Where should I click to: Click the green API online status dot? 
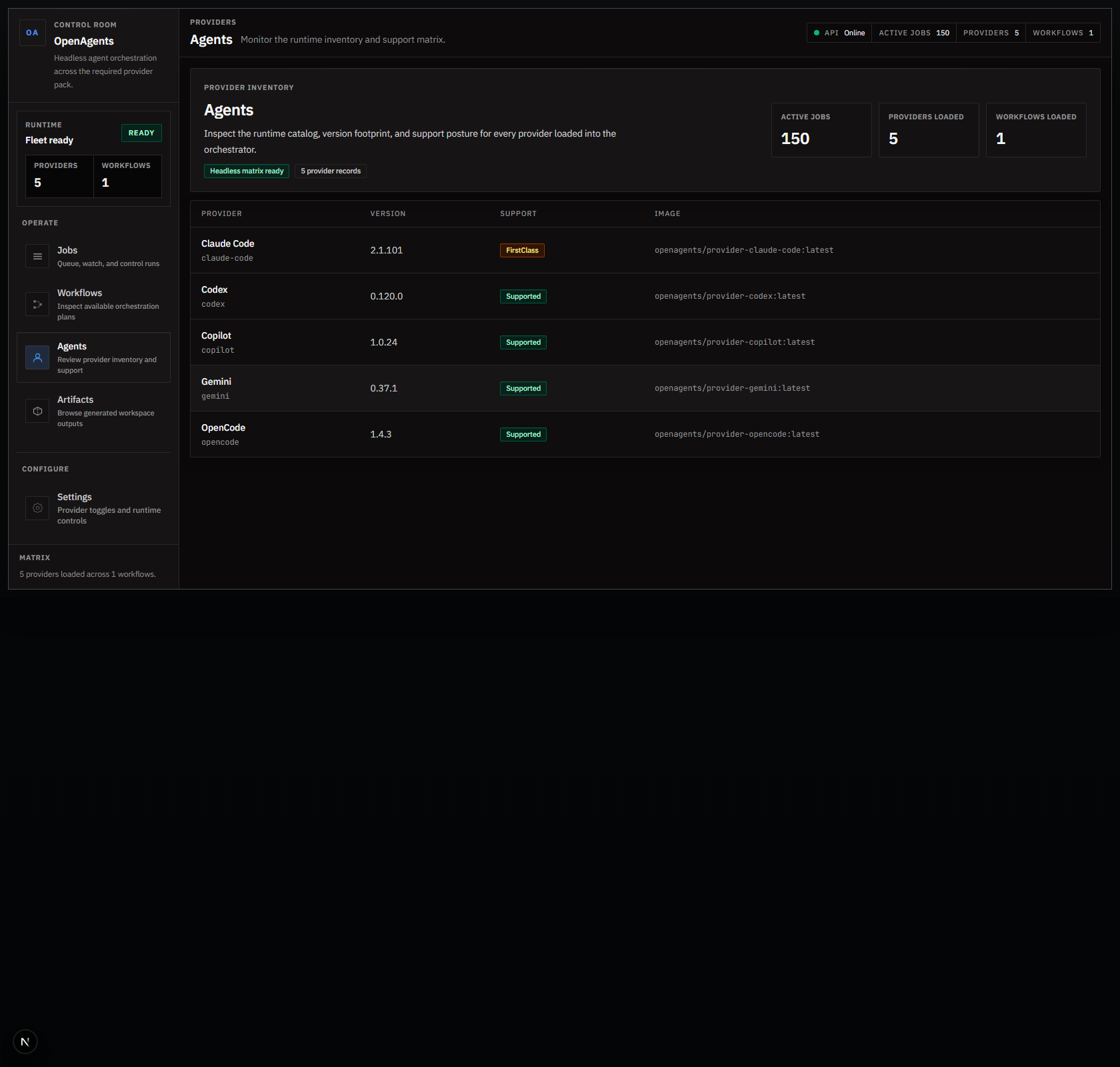pos(817,33)
